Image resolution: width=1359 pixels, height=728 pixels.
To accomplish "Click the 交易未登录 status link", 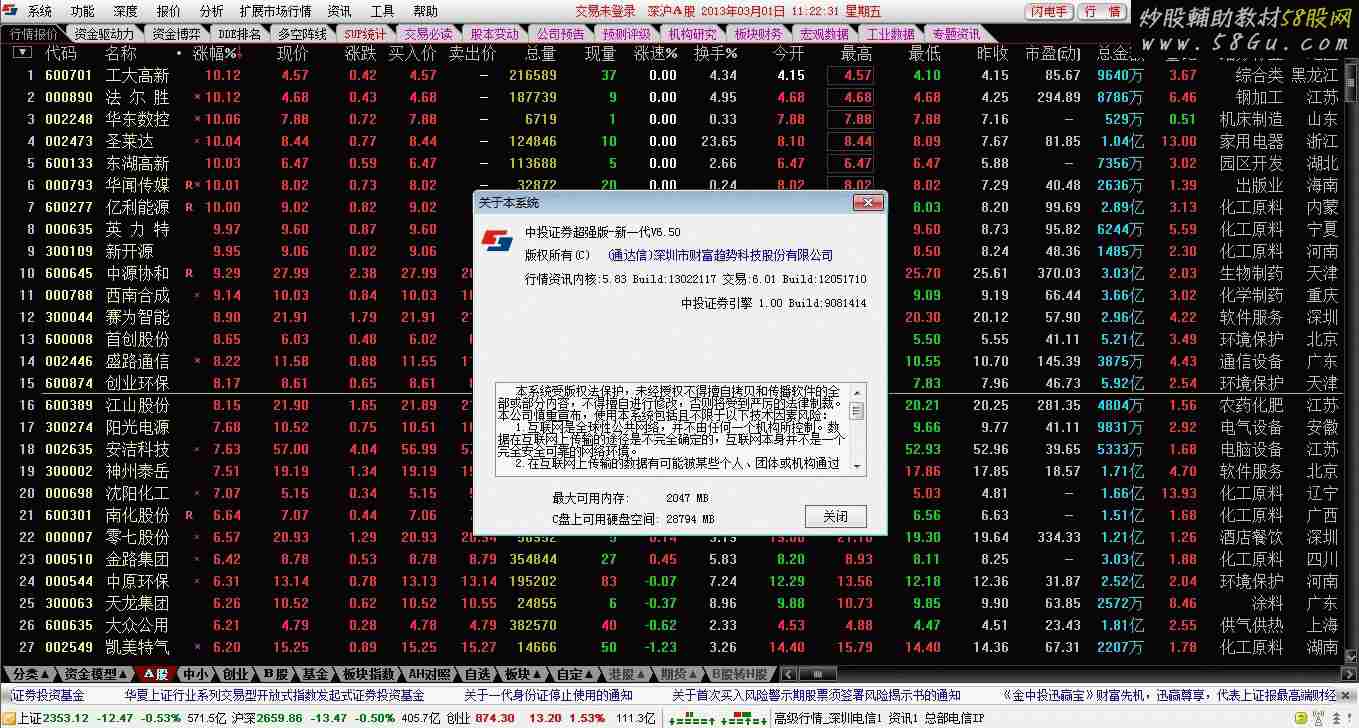I will [x=606, y=12].
